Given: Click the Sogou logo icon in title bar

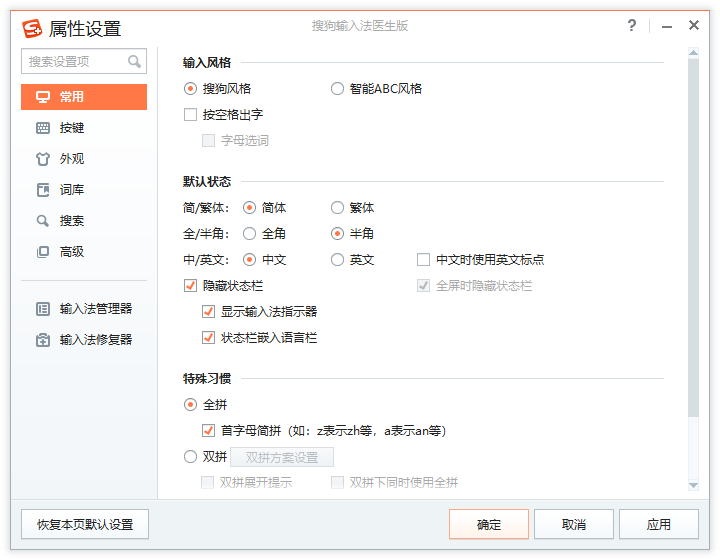Looking at the screenshot, I should (32, 28).
